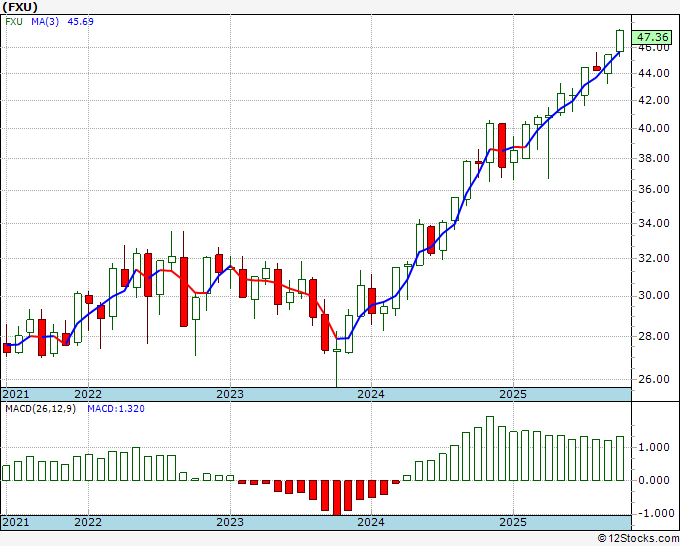Click 2022 on the price chart timeline
The width and height of the screenshot is (680, 546).
pos(88,394)
